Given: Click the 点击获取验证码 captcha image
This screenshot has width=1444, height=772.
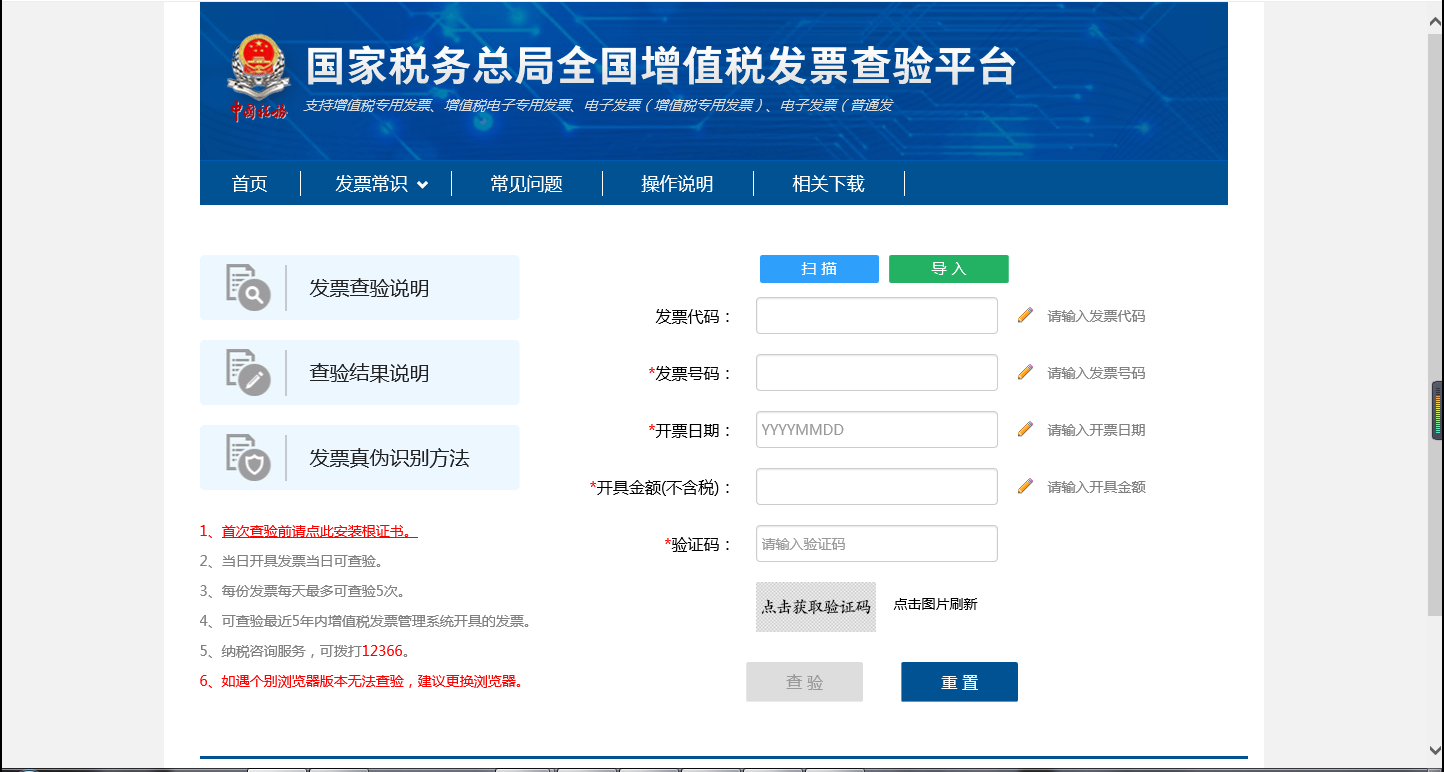Looking at the screenshot, I should [816, 606].
